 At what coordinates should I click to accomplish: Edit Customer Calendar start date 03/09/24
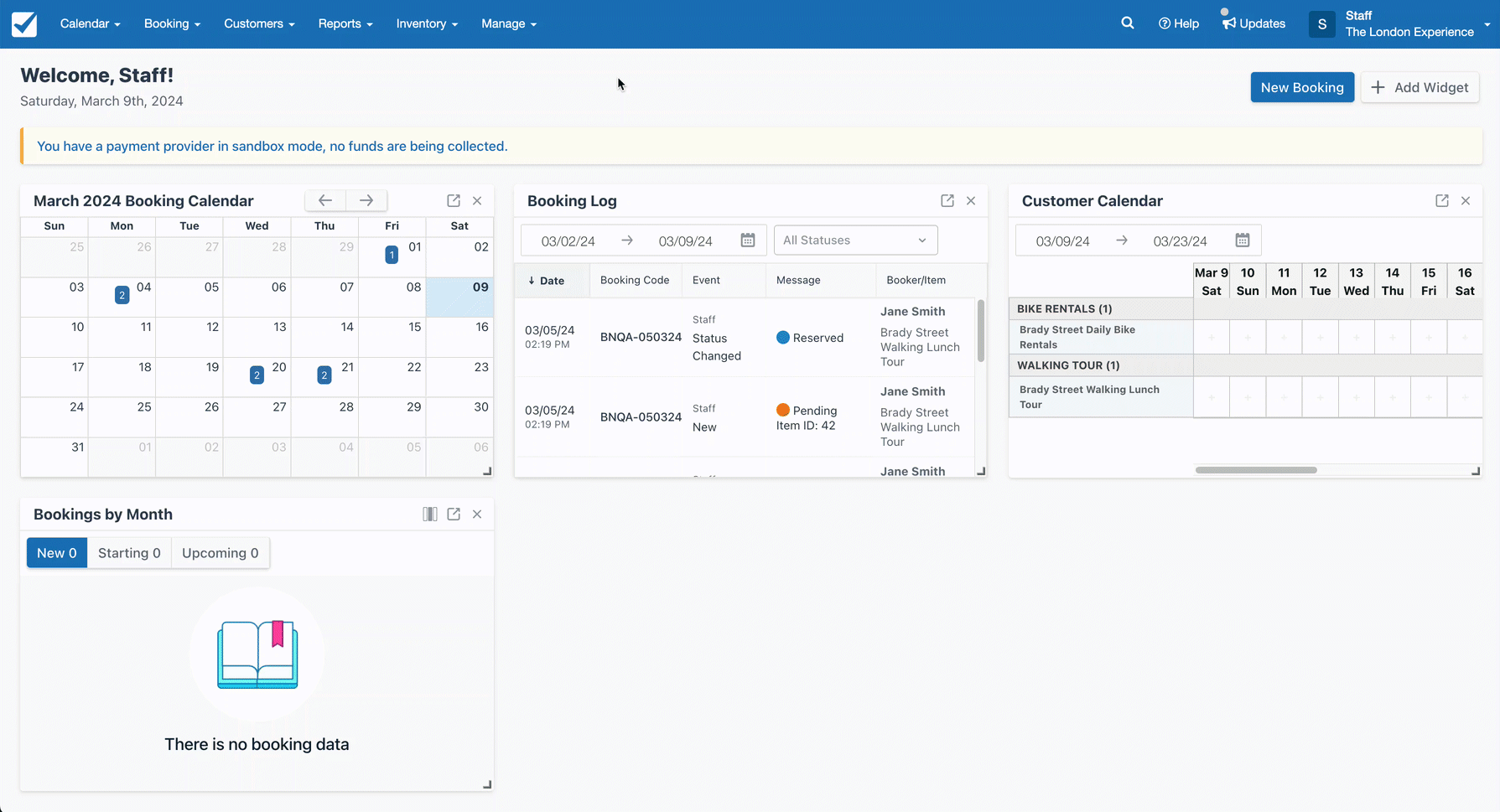pyautogui.click(x=1063, y=240)
